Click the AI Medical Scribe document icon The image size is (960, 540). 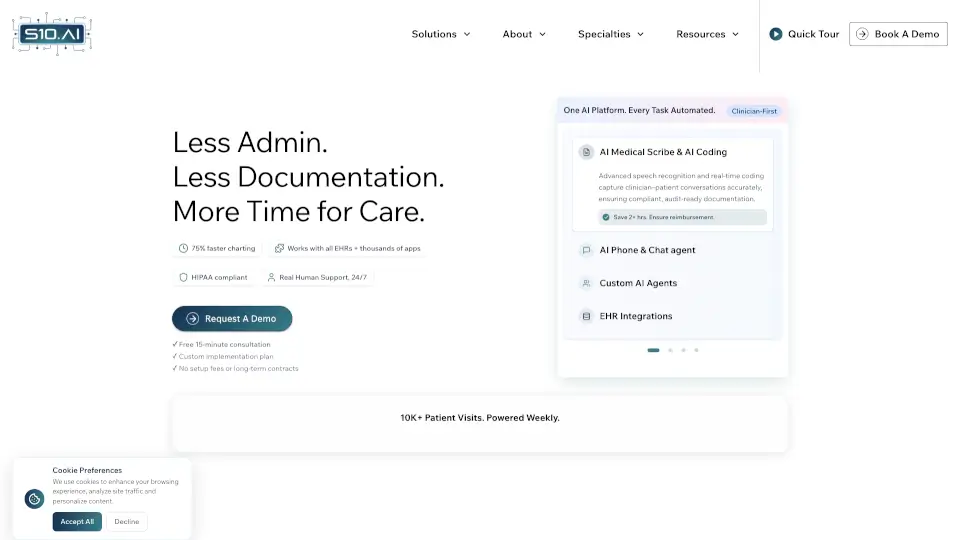pyautogui.click(x=587, y=152)
